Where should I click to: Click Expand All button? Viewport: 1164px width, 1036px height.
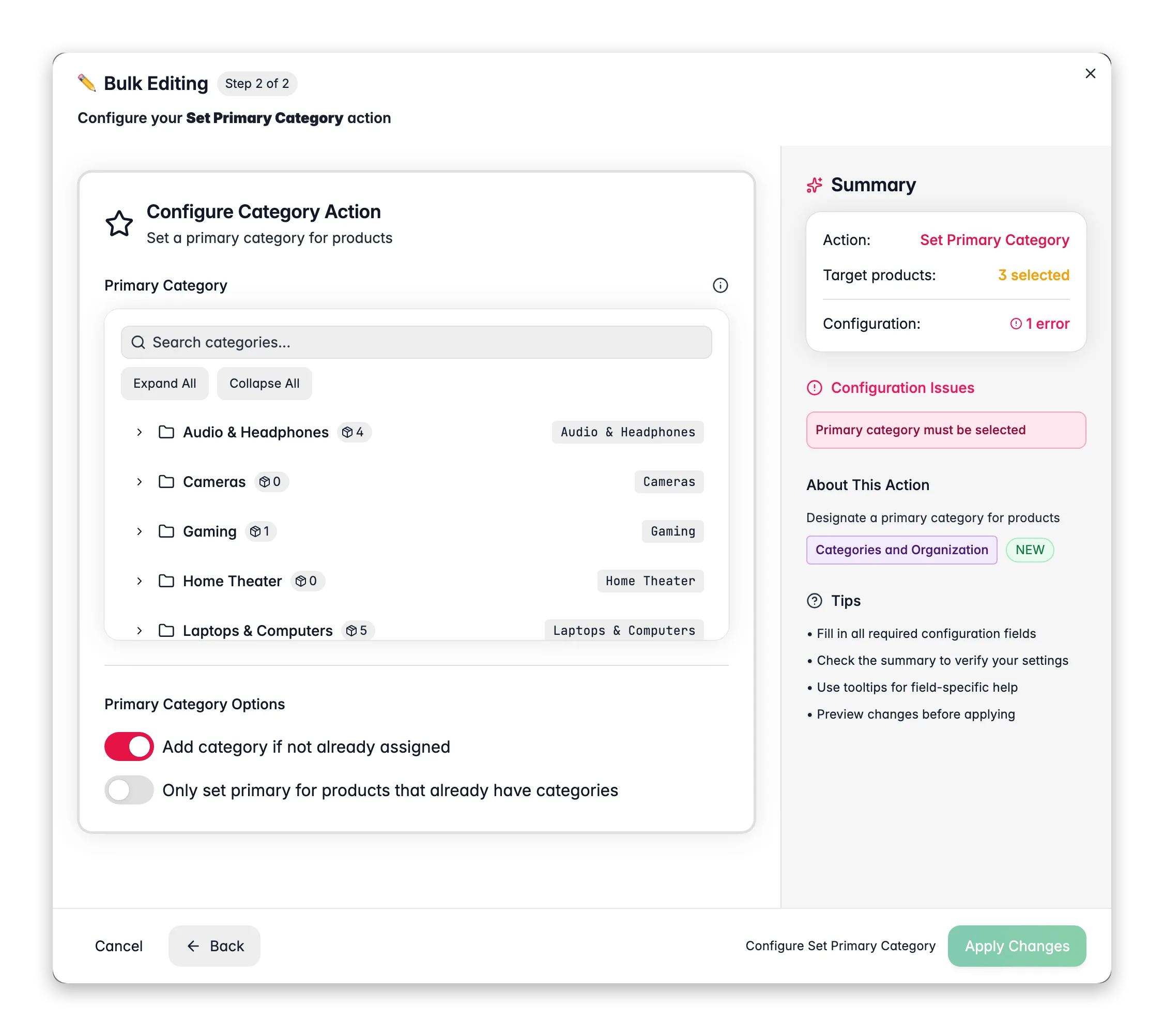click(x=164, y=383)
